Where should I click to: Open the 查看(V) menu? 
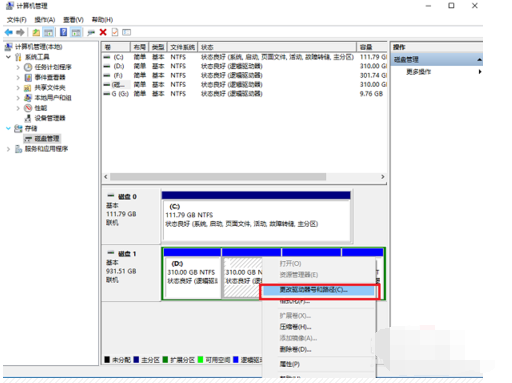click(73, 20)
